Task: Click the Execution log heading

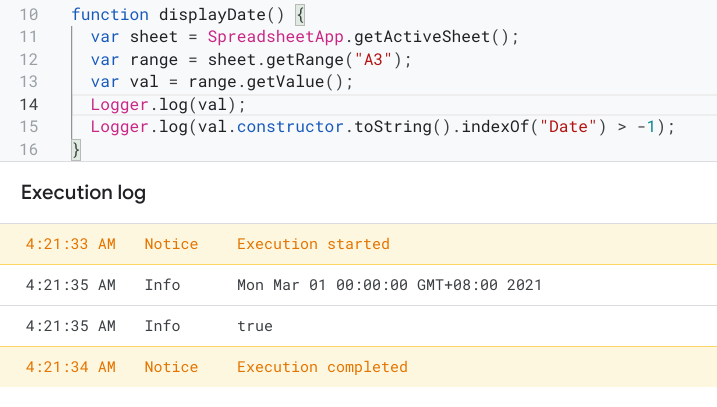Action: pyautogui.click(x=83, y=193)
